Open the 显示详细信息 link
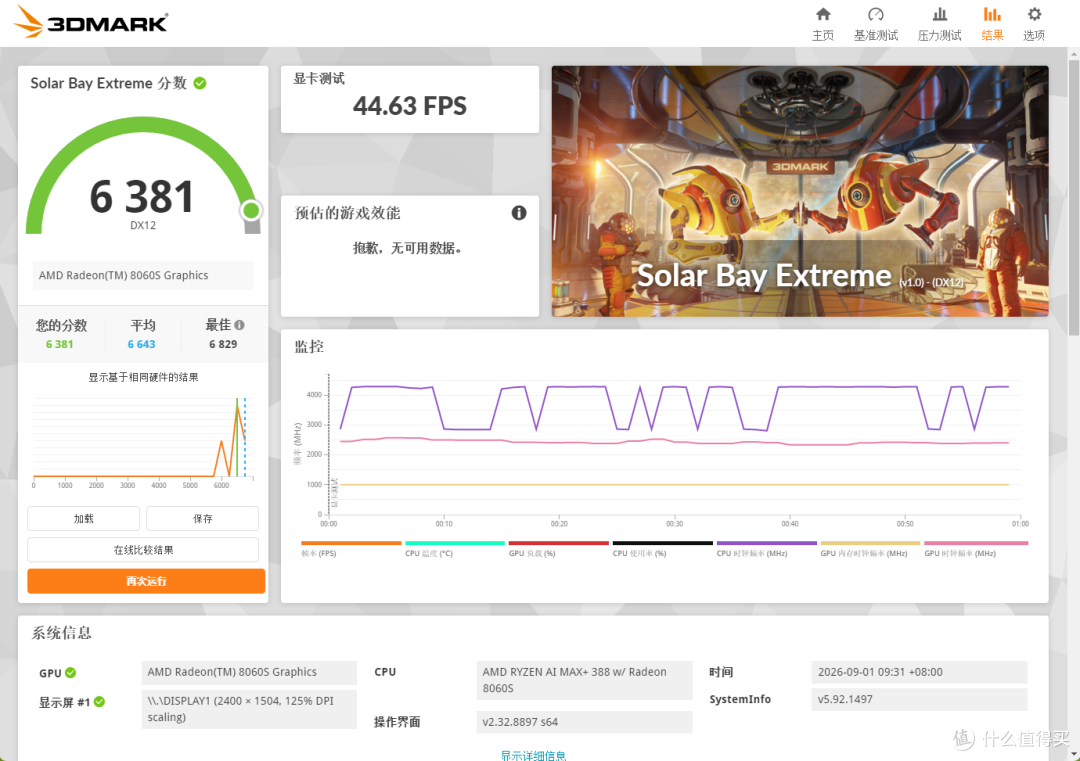The height and width of the screenshot is (761, 1080). 533,755
